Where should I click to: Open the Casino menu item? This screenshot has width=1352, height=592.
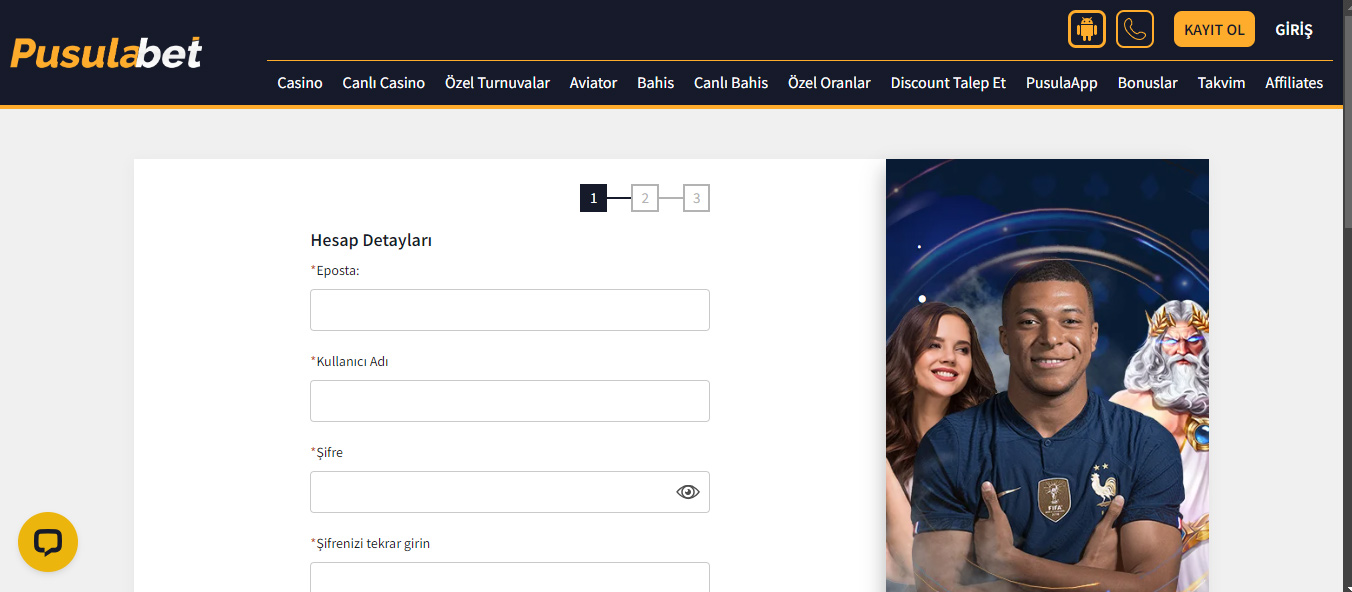pos(300,83)
